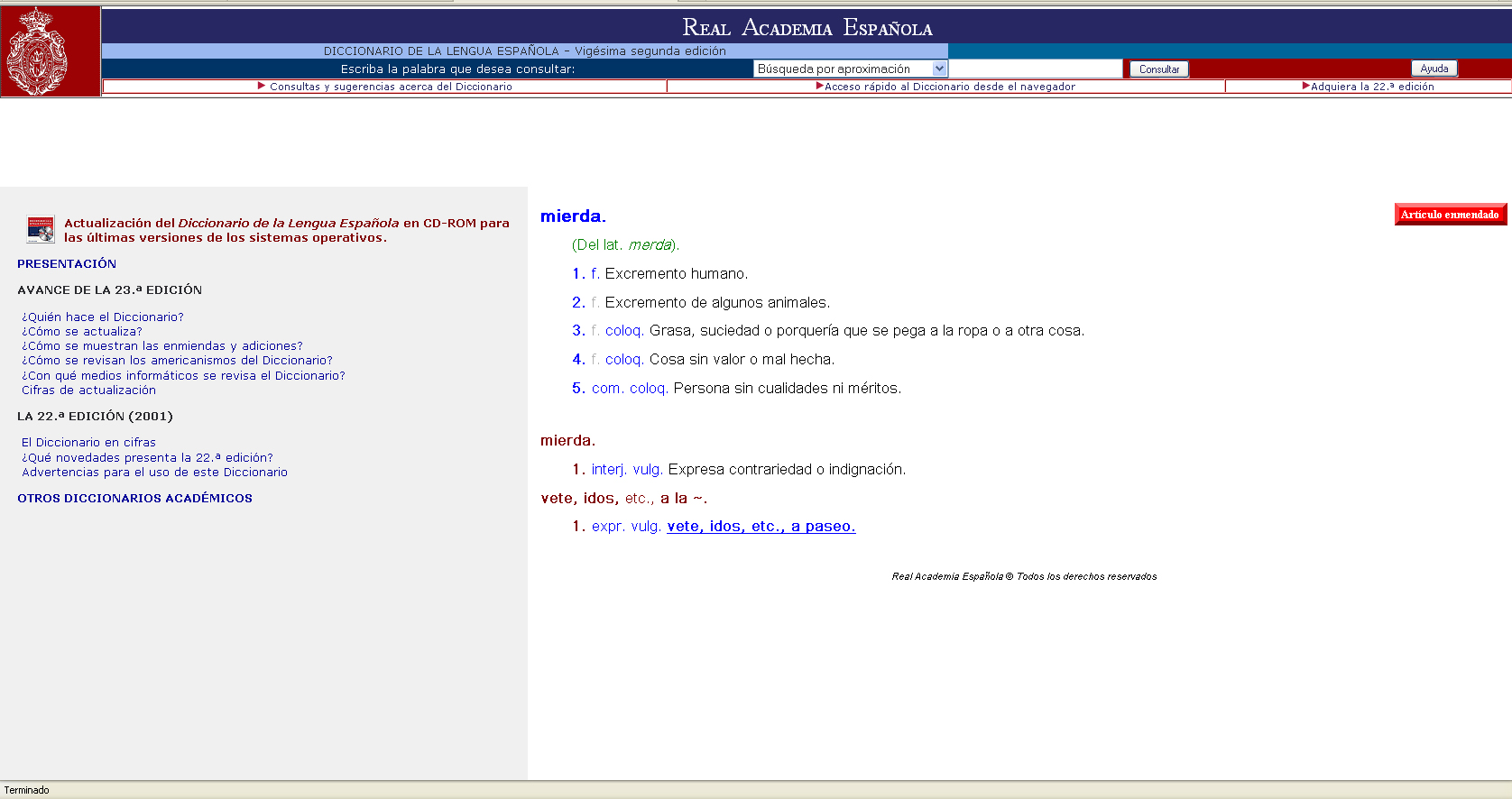Screen dimensions: 1512x799
Task: Click 'vete, idos, etc., a la ~.' phrase heading
Action: [624, 499]
